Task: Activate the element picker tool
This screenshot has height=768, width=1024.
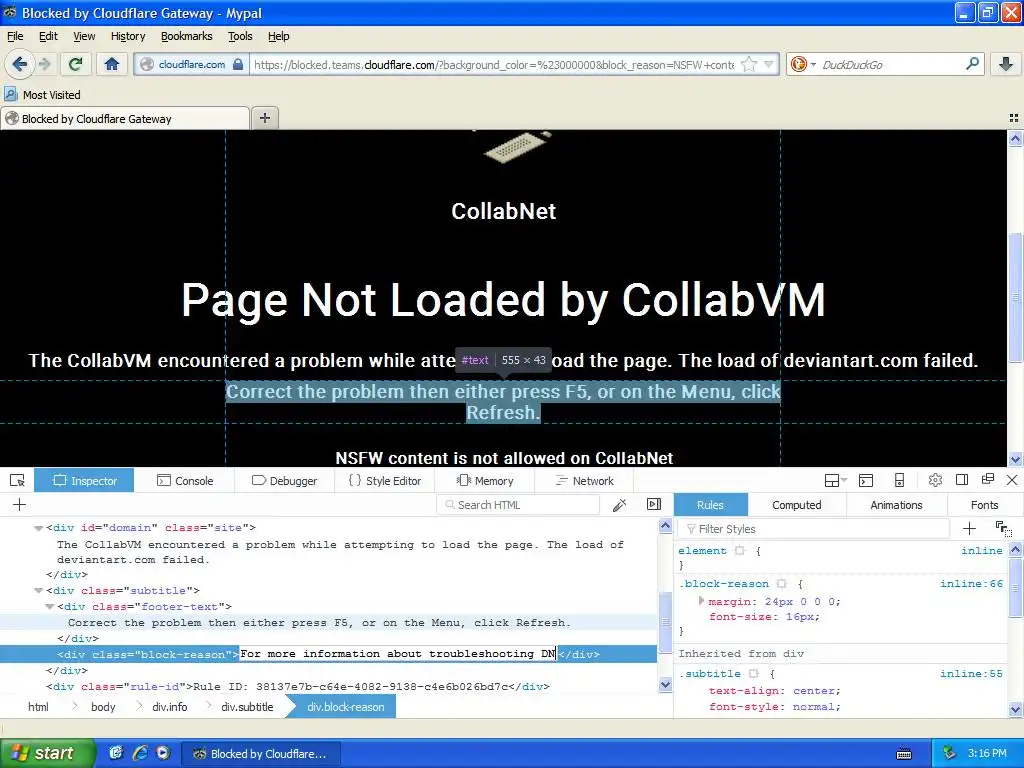Action: tap(18, 481)
